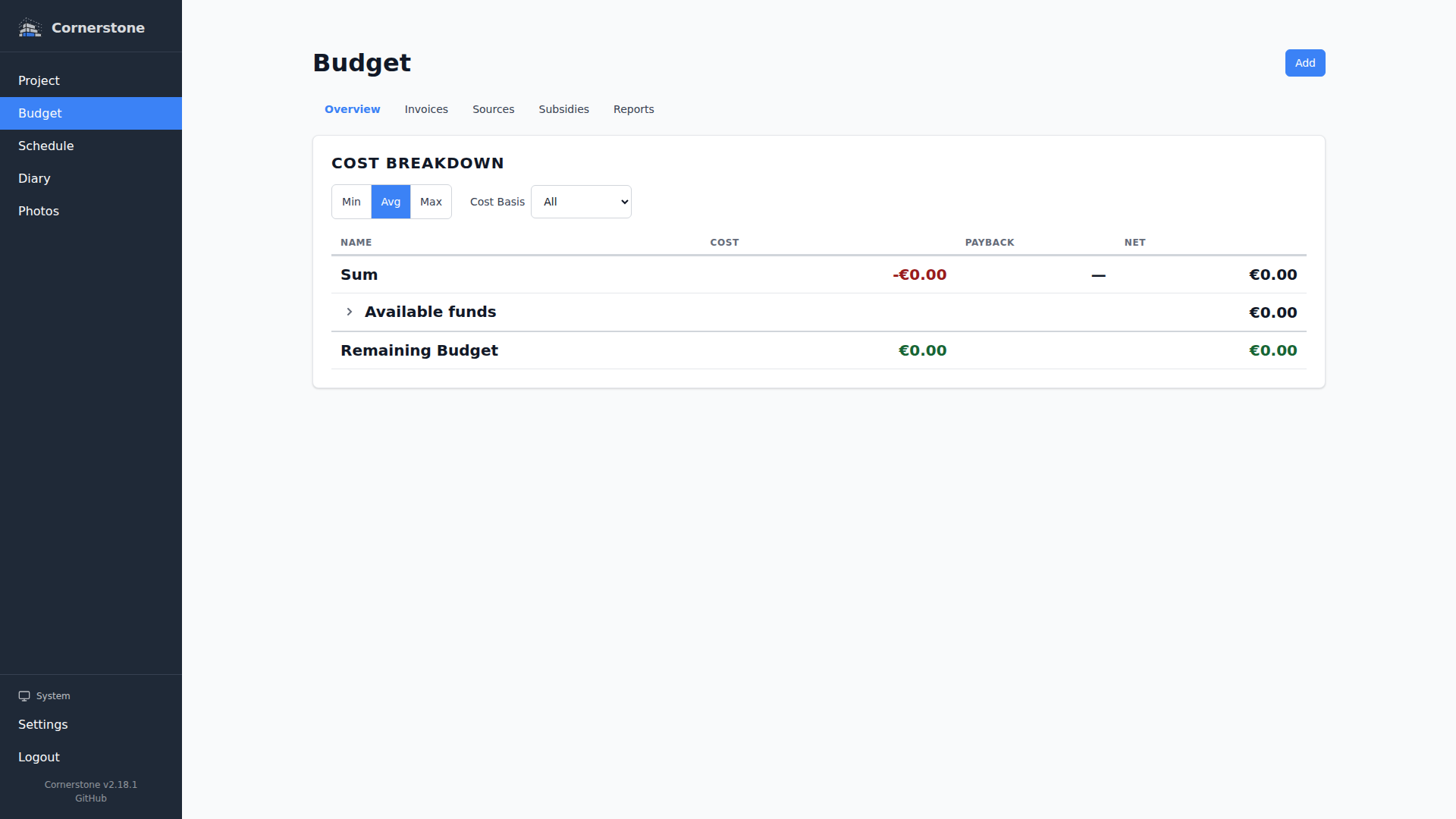Open the GitHub link

click(x=91, y=799)
